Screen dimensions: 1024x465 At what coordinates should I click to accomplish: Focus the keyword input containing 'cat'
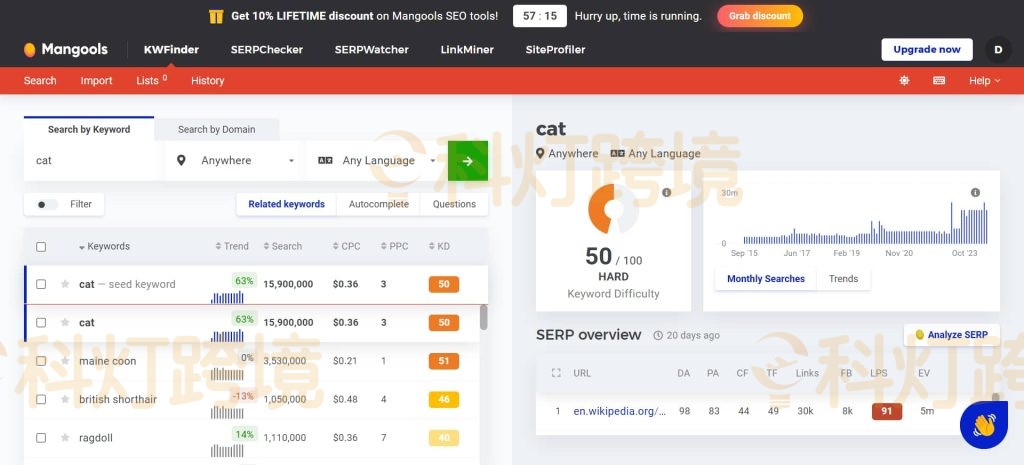click(x=93, y=161)
